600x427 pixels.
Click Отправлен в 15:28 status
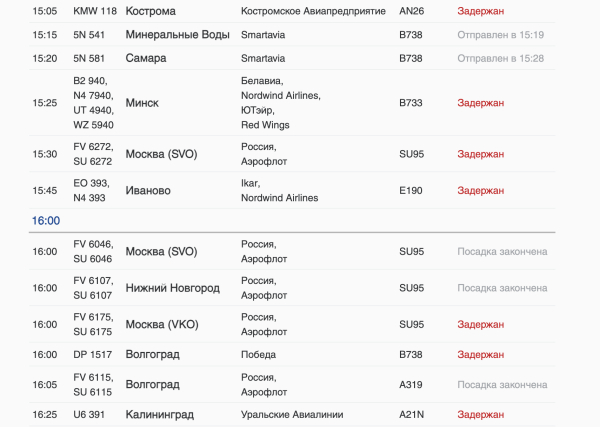(x=501, y=59)
